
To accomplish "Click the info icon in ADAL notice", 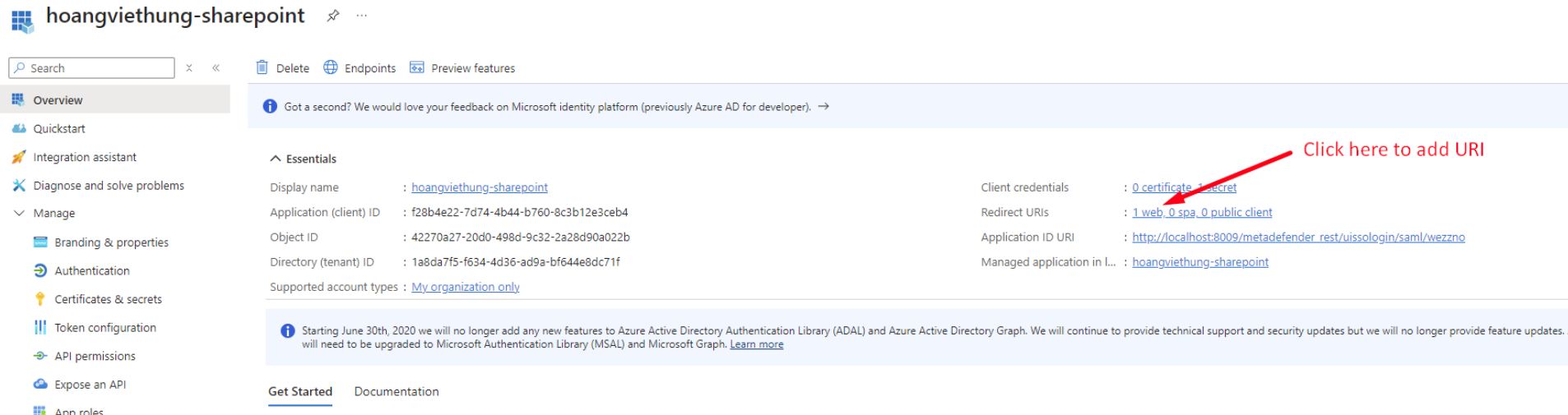I will tap(287, 331).
